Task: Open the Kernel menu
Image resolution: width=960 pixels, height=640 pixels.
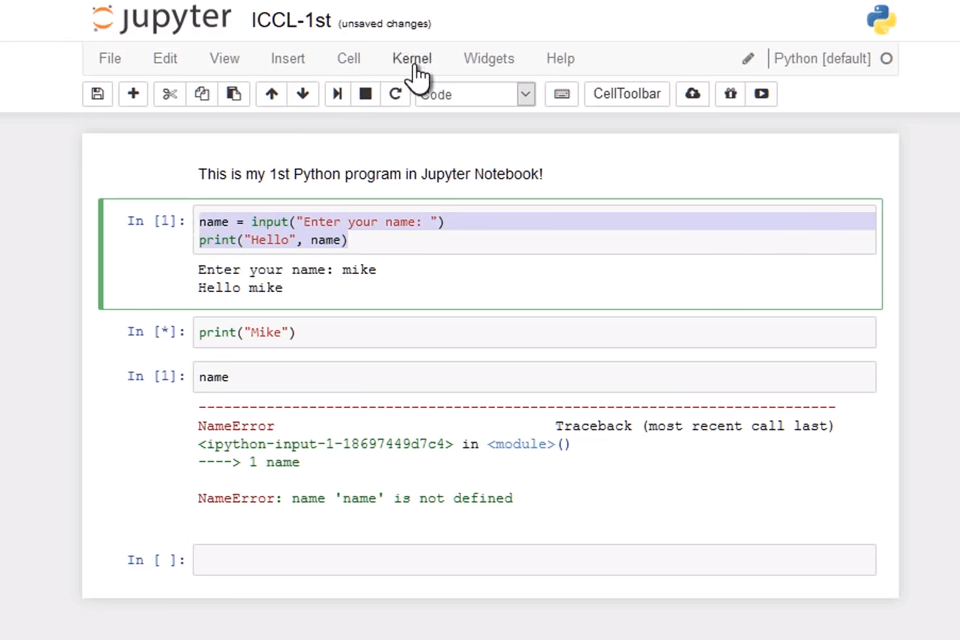Action: coord(411,58)
